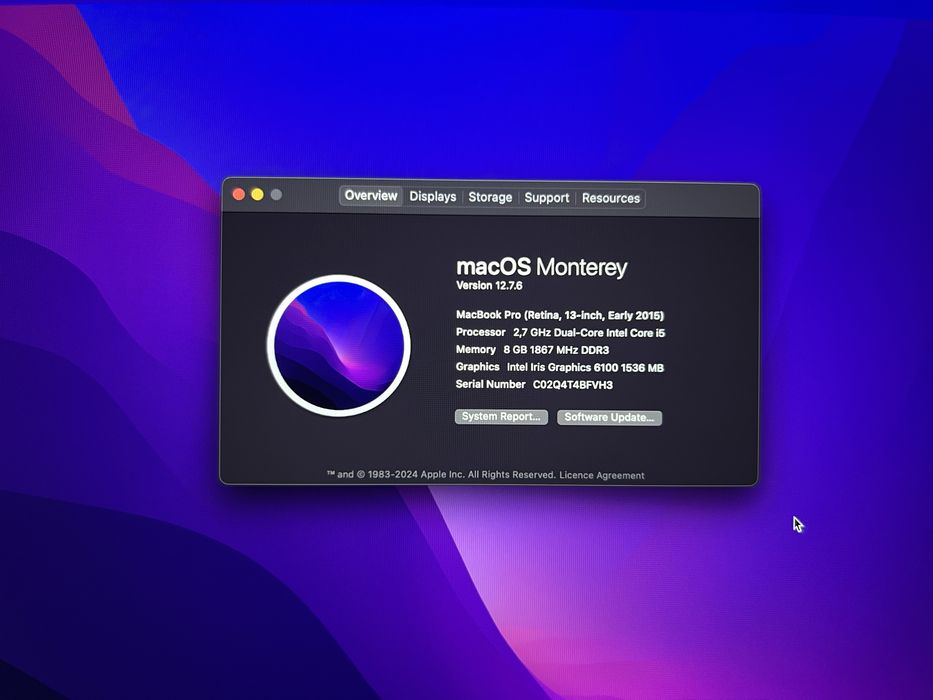Click the MacBook Pro model line
The height and width of the screenshot is (700, 933).
click(x=560, y=315)
